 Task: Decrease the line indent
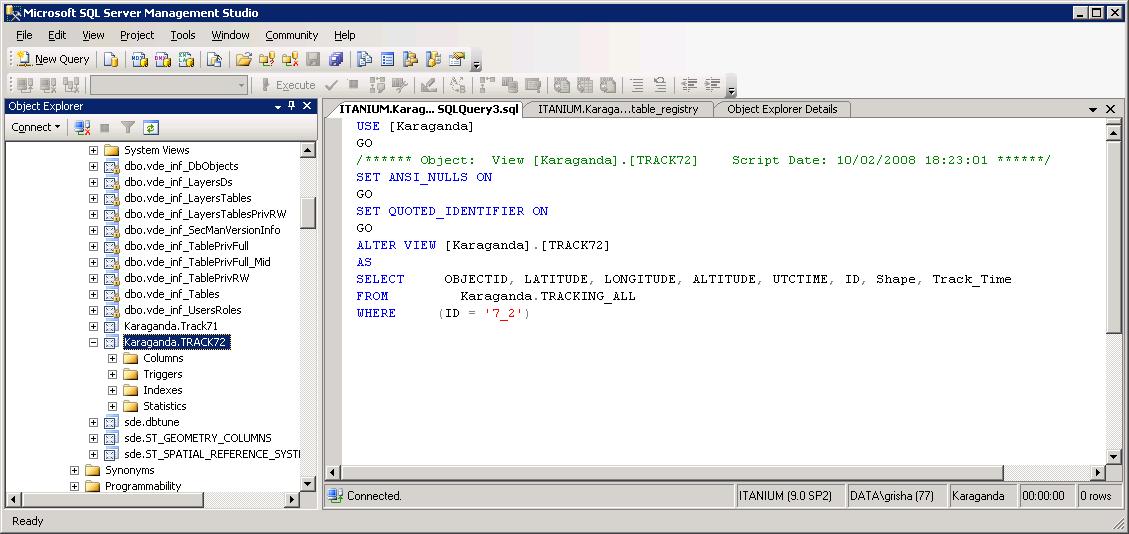pos(689,85)
